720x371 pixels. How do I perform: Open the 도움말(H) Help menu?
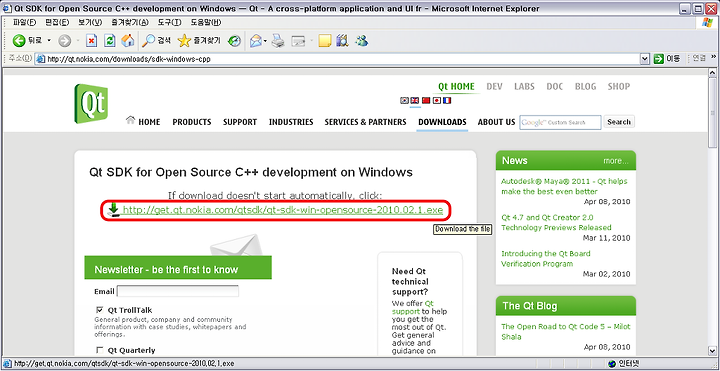coord(206,22)
